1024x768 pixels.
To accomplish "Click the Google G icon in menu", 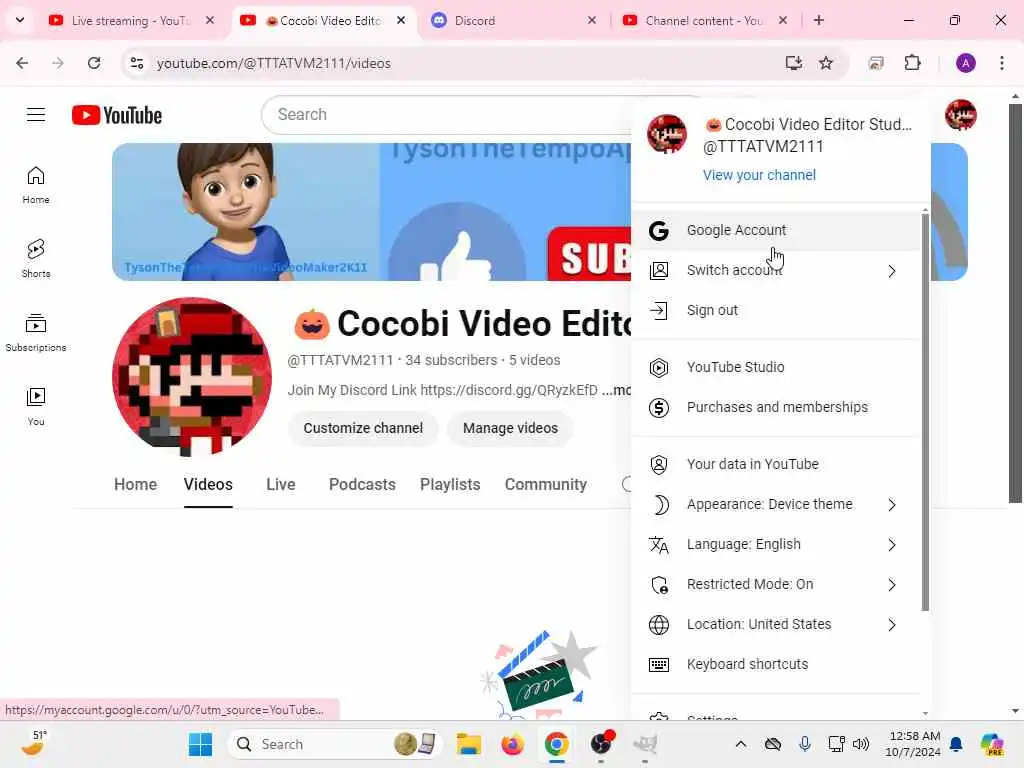I will pos(659,231).
